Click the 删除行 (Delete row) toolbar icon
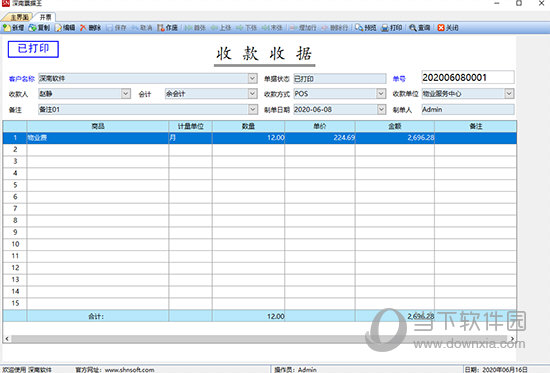 click(x=335, y=27)
